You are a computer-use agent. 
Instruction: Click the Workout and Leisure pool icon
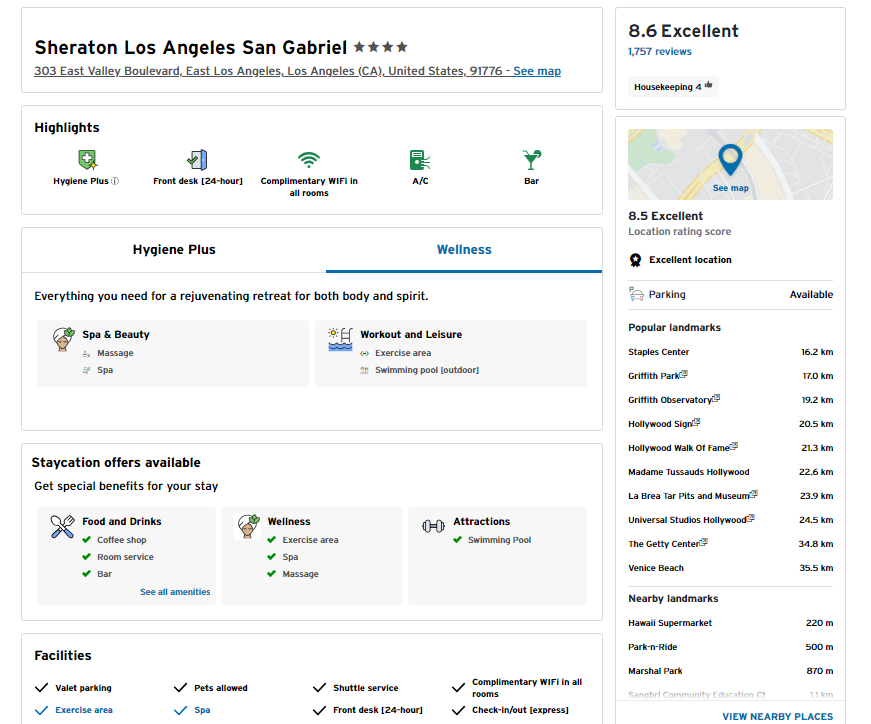(x=341, y=339)
